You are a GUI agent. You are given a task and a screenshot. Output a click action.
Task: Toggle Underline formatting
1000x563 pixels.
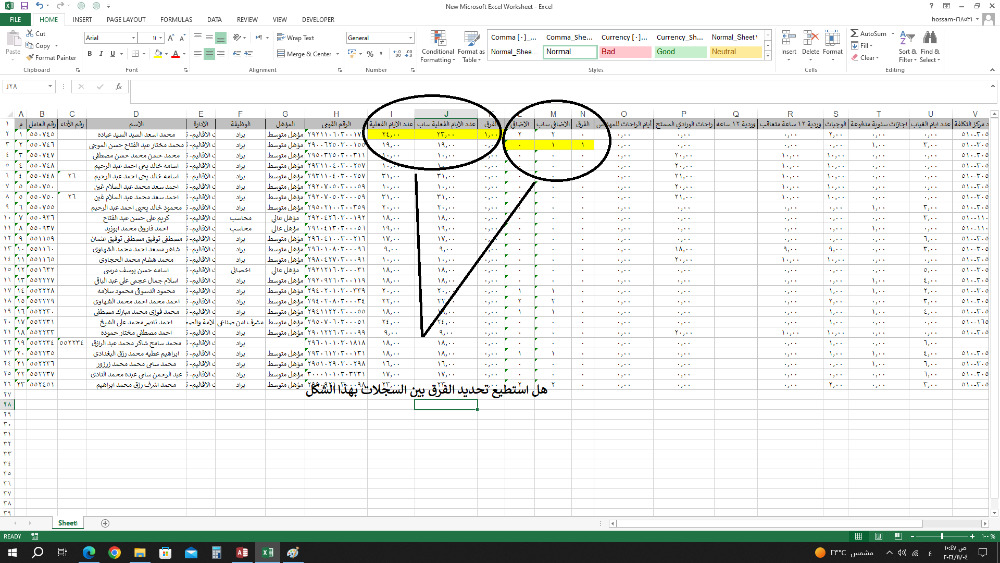[x=112, y=53]
